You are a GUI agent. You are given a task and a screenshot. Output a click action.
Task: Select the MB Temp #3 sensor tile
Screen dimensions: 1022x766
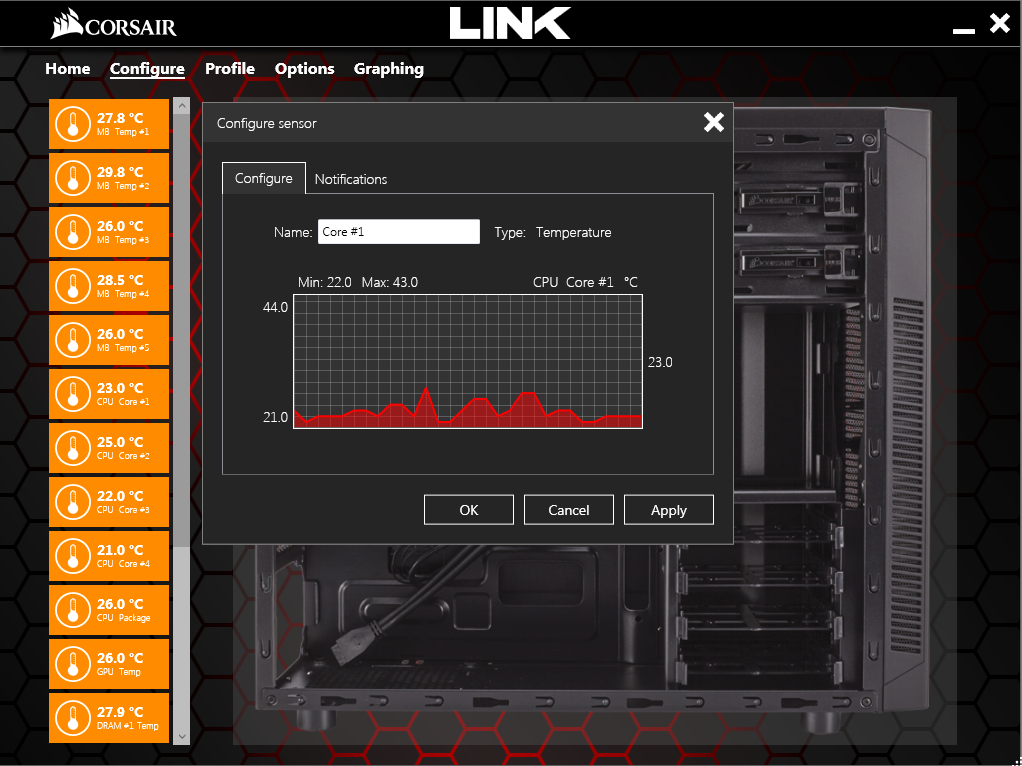109,232
